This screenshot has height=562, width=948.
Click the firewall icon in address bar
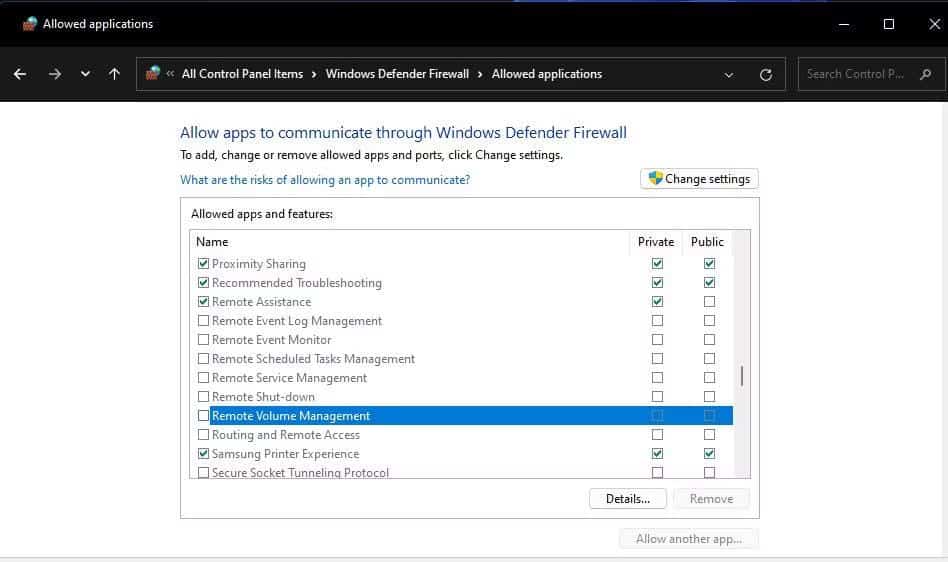(x=153, y=73)
